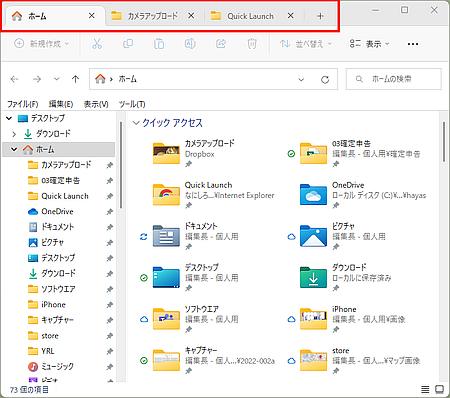The image size is (450, 398).
Task: Open the 並べ替え sort dropdown
Action: 306,44
